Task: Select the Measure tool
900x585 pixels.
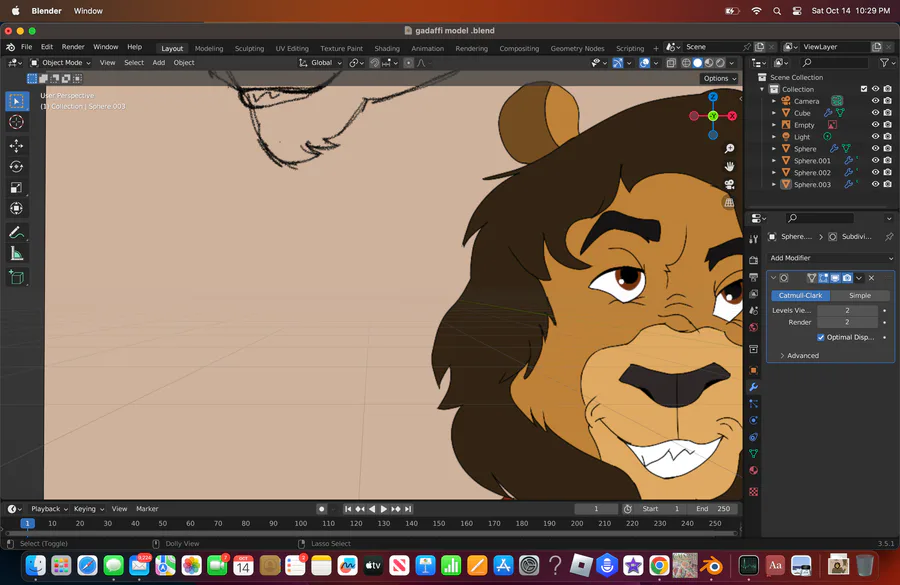Action: (16, 253)
